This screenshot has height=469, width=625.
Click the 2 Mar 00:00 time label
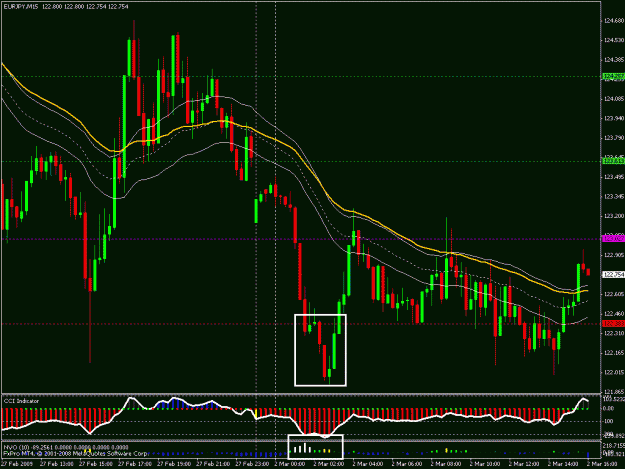pos(290,464)
